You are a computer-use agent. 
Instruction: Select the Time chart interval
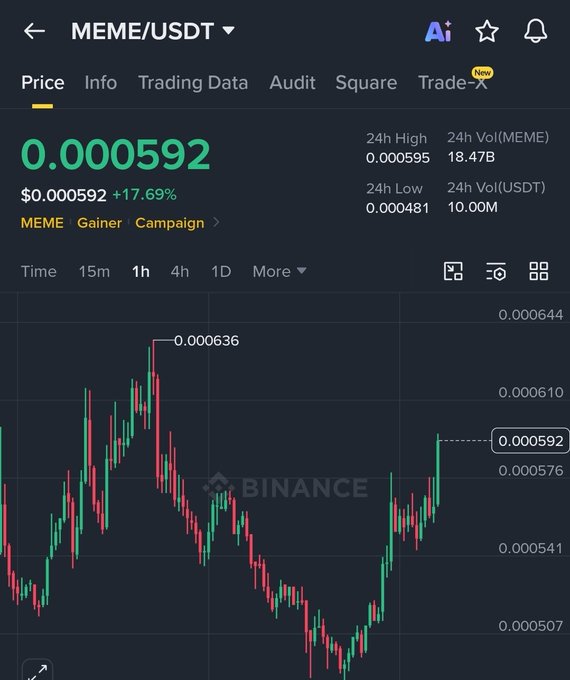[x=39, y=271]
